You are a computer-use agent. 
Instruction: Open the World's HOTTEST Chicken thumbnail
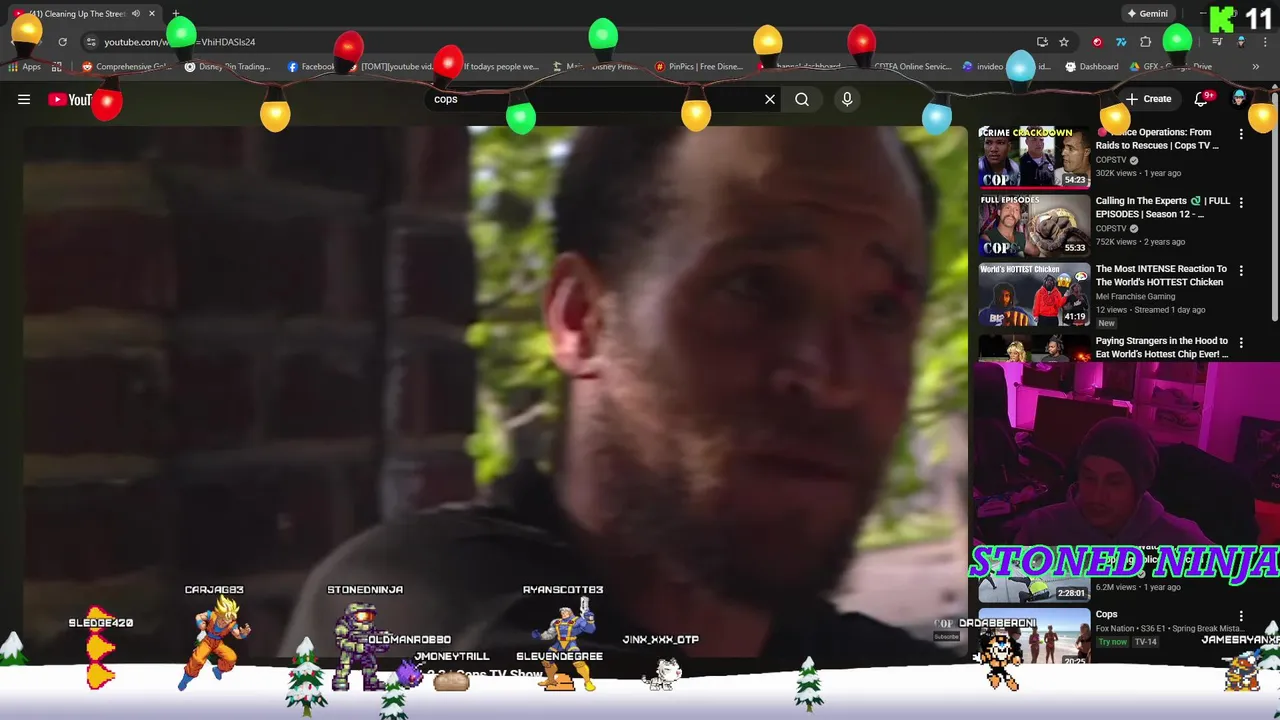click(x=1034, y=295)
